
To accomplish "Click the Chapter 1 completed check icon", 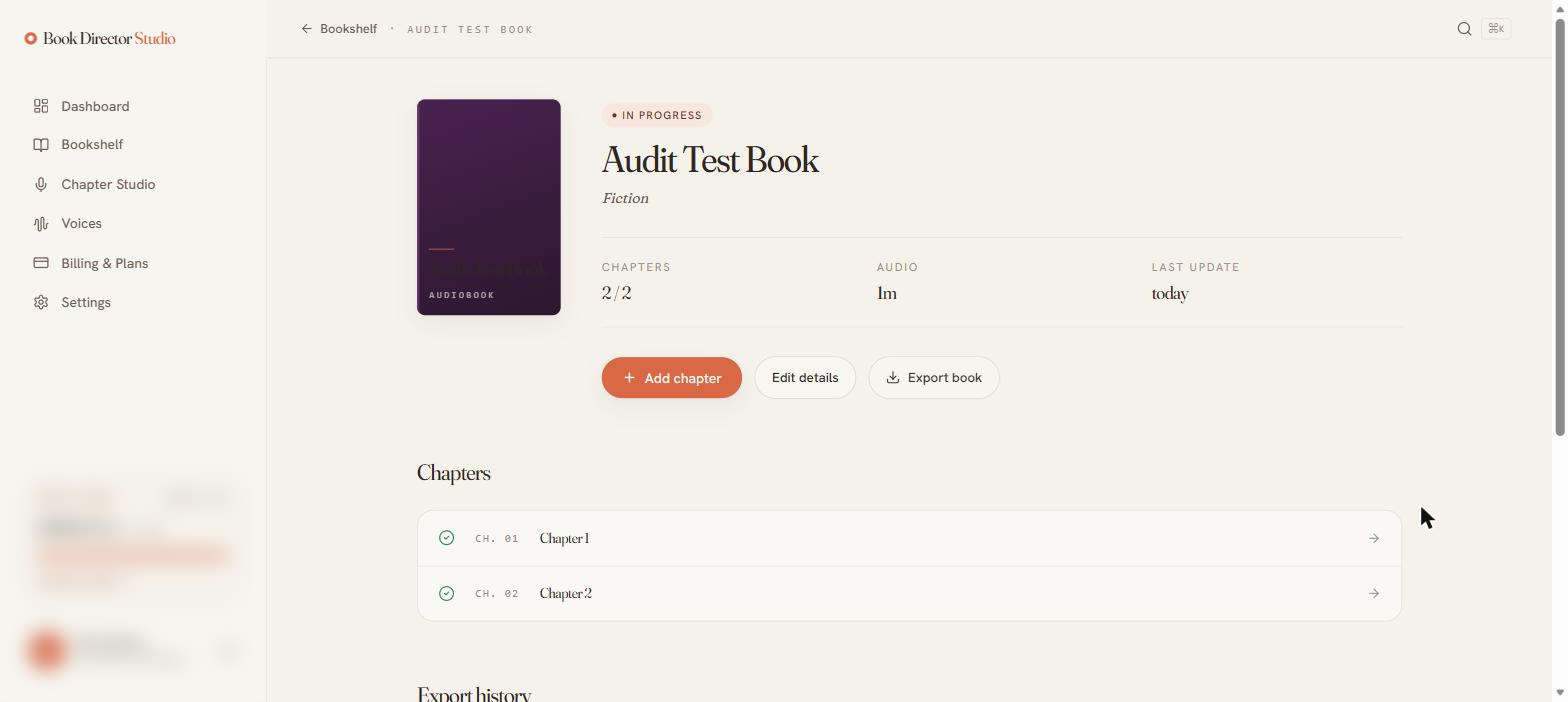I will point(447,538).
